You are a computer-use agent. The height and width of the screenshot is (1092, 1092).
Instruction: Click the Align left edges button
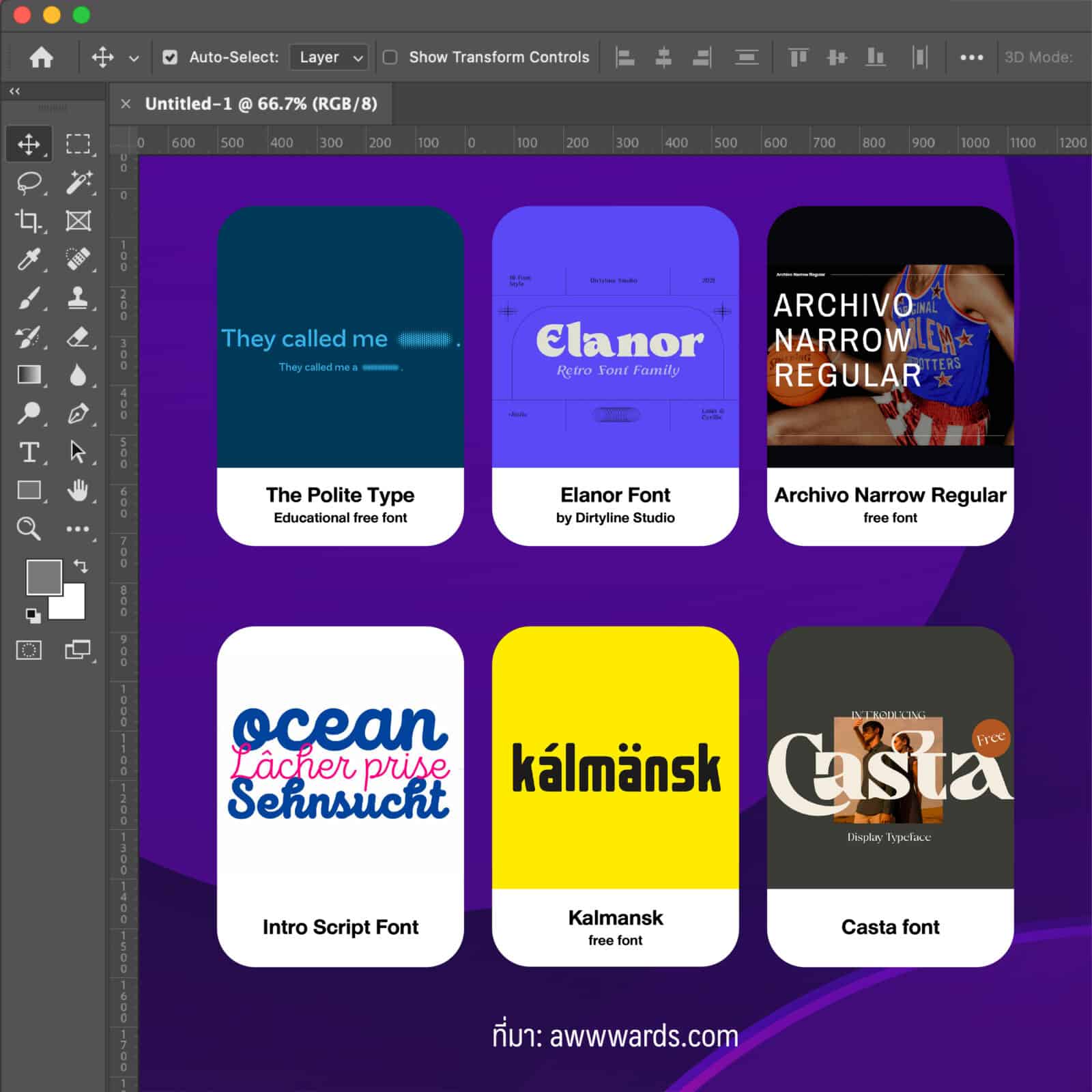click(x=624, y=57)
